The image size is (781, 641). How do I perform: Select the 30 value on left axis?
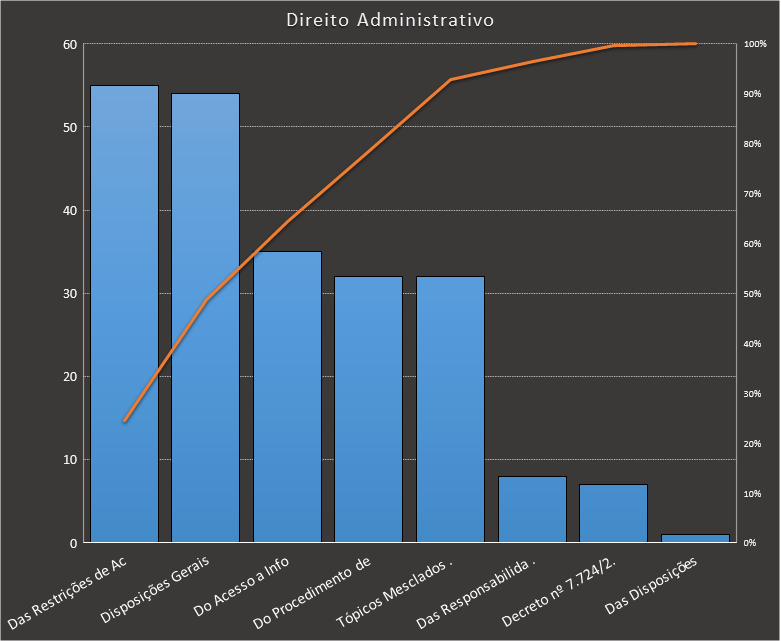(x=69, y=294)
